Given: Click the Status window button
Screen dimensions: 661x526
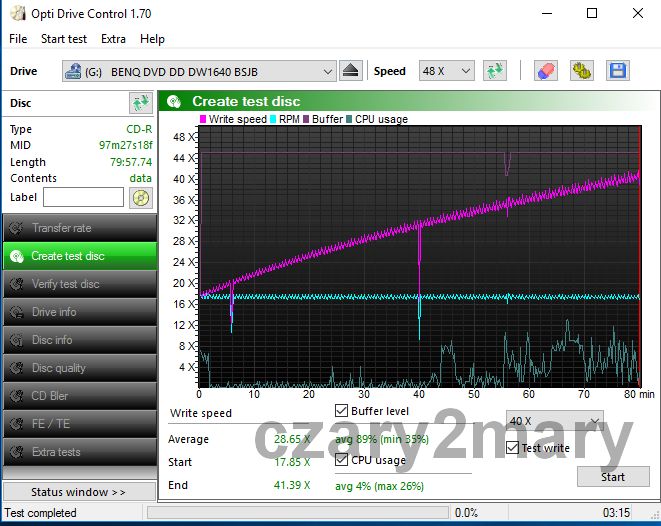Looking at the screenshot, I should point(78,492).
